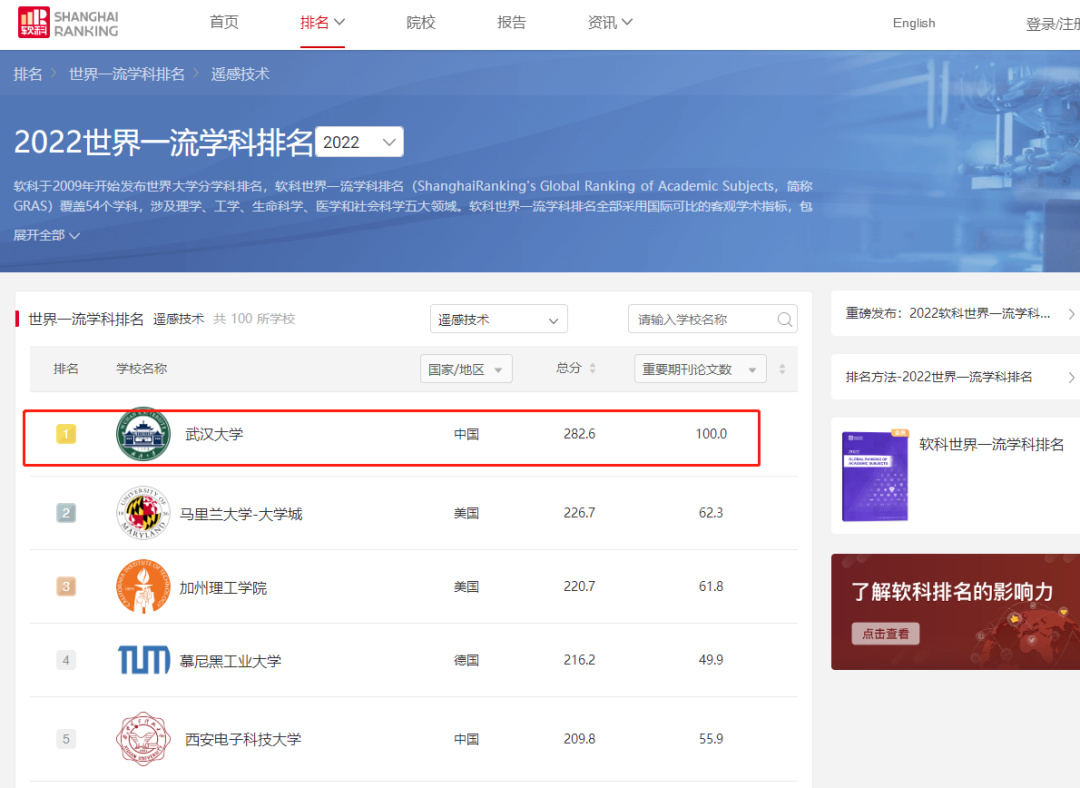This screenshot has height=788, width=1080.
Task: Open 排名方法-2022世界一流学科排名 article
Action: 939,377
